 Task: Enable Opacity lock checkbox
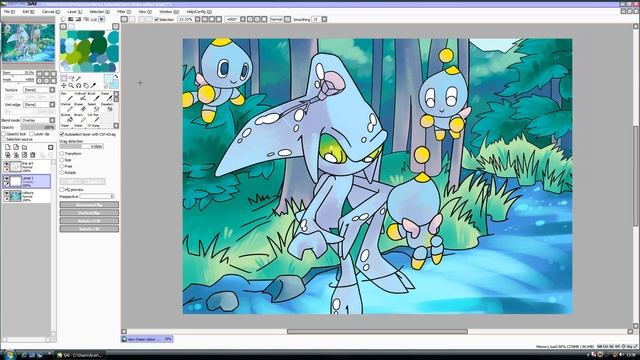point(4,134)
